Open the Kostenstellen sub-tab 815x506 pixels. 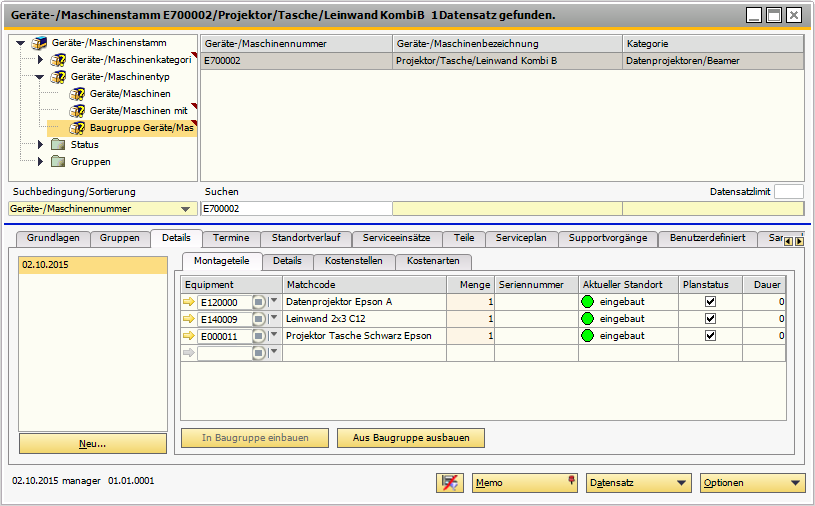354,261
